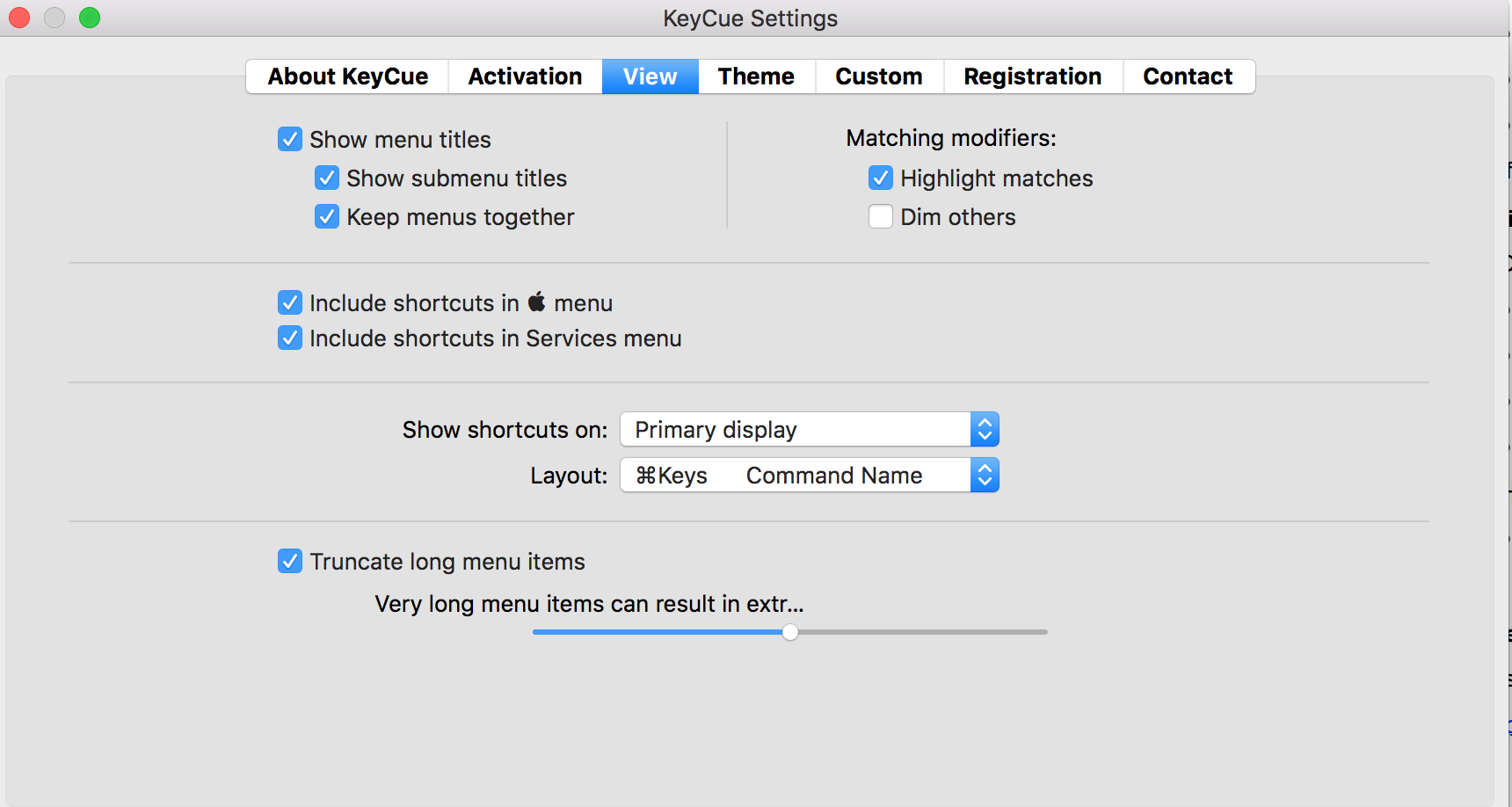Click the truncation length slider knob
Image resolution: width=1512 pixels, height=807 pixels.
coord(790,632)
